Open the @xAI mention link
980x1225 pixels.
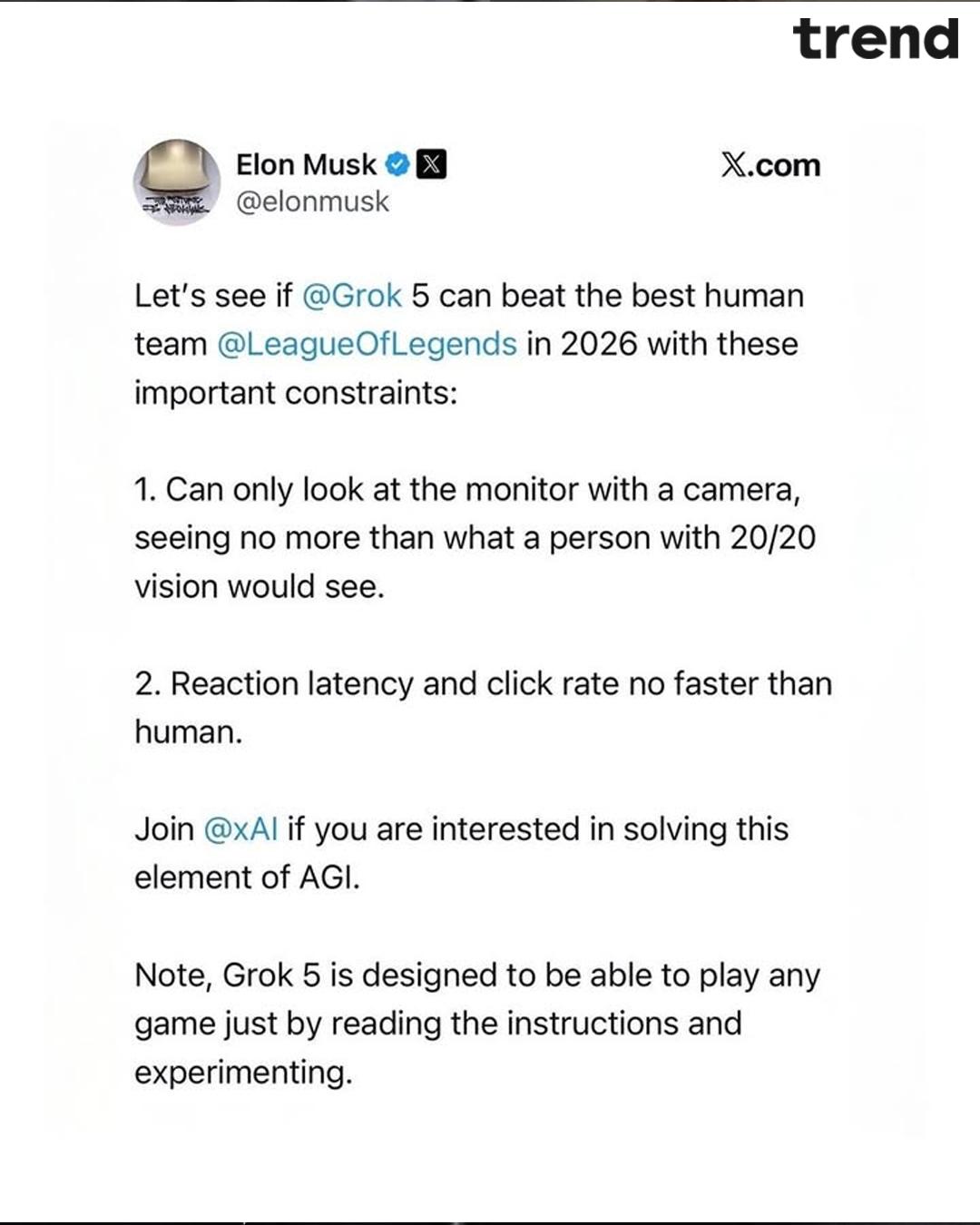(x=240, y=829)
